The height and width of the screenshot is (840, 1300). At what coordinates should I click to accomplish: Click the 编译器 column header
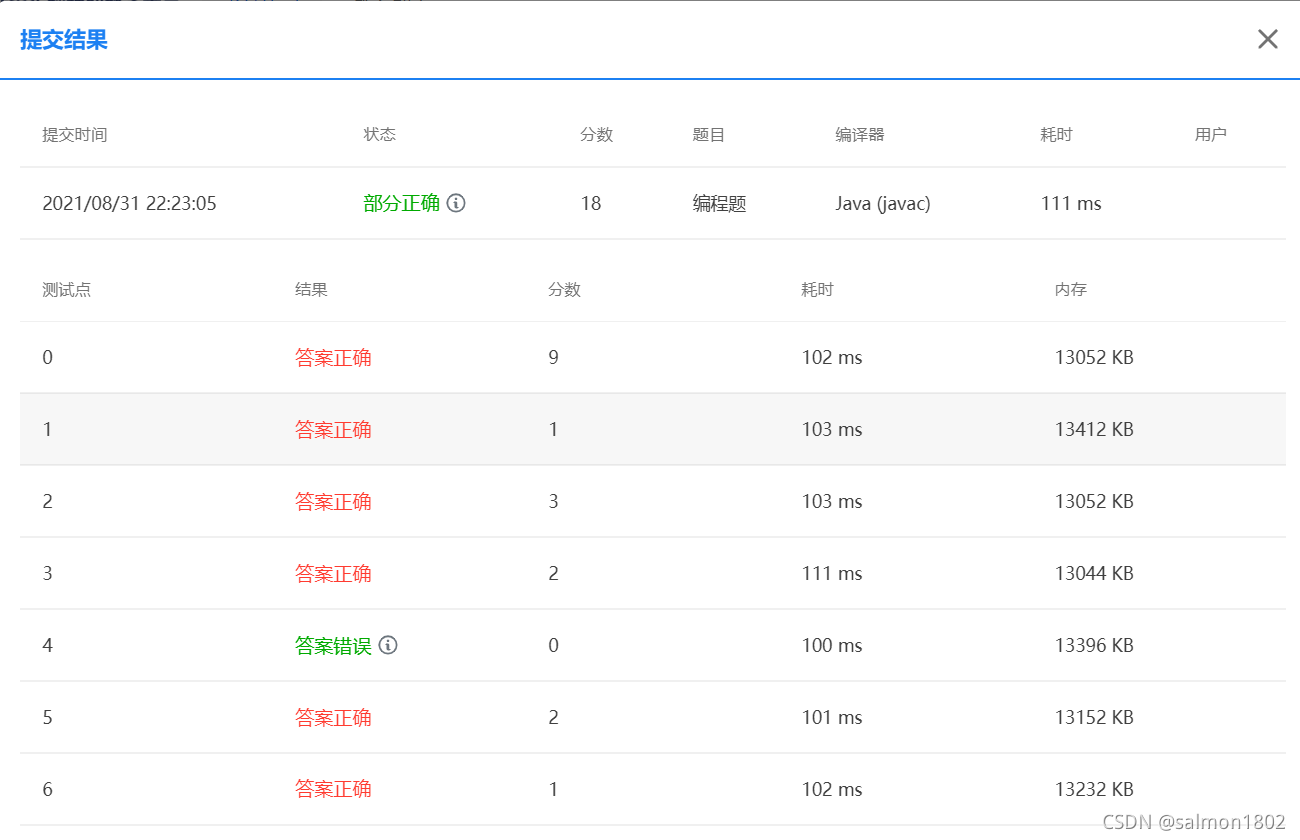click(860, 134)
